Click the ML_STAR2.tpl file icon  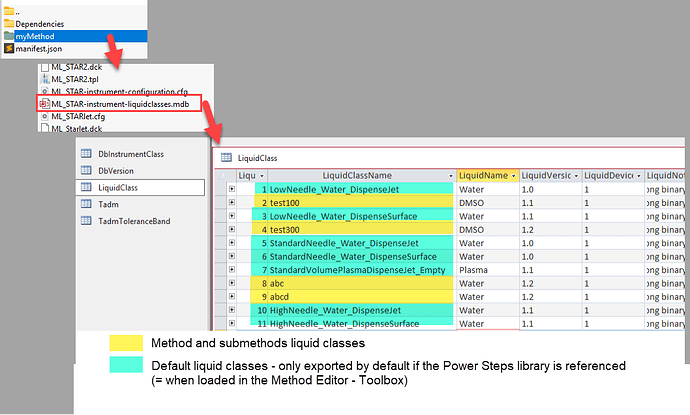(x=43, y=78)
